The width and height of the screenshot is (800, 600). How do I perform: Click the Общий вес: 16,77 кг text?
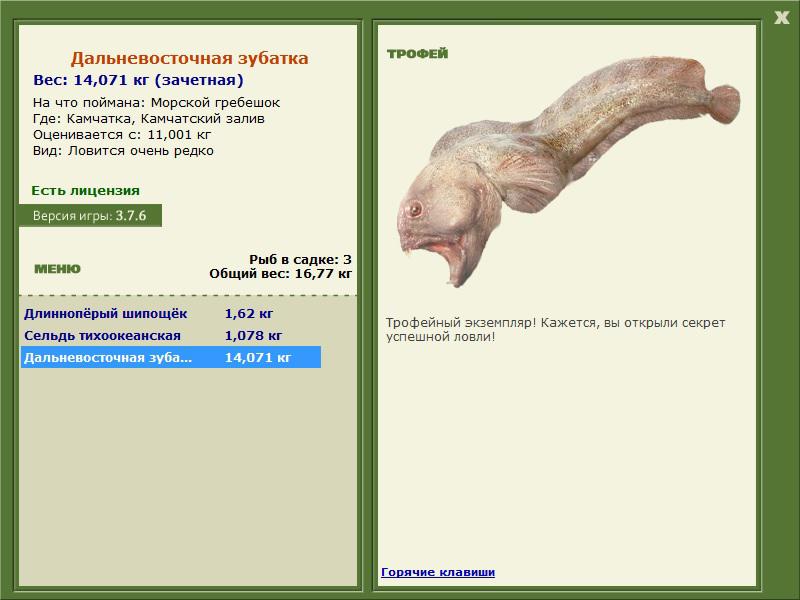281,273
